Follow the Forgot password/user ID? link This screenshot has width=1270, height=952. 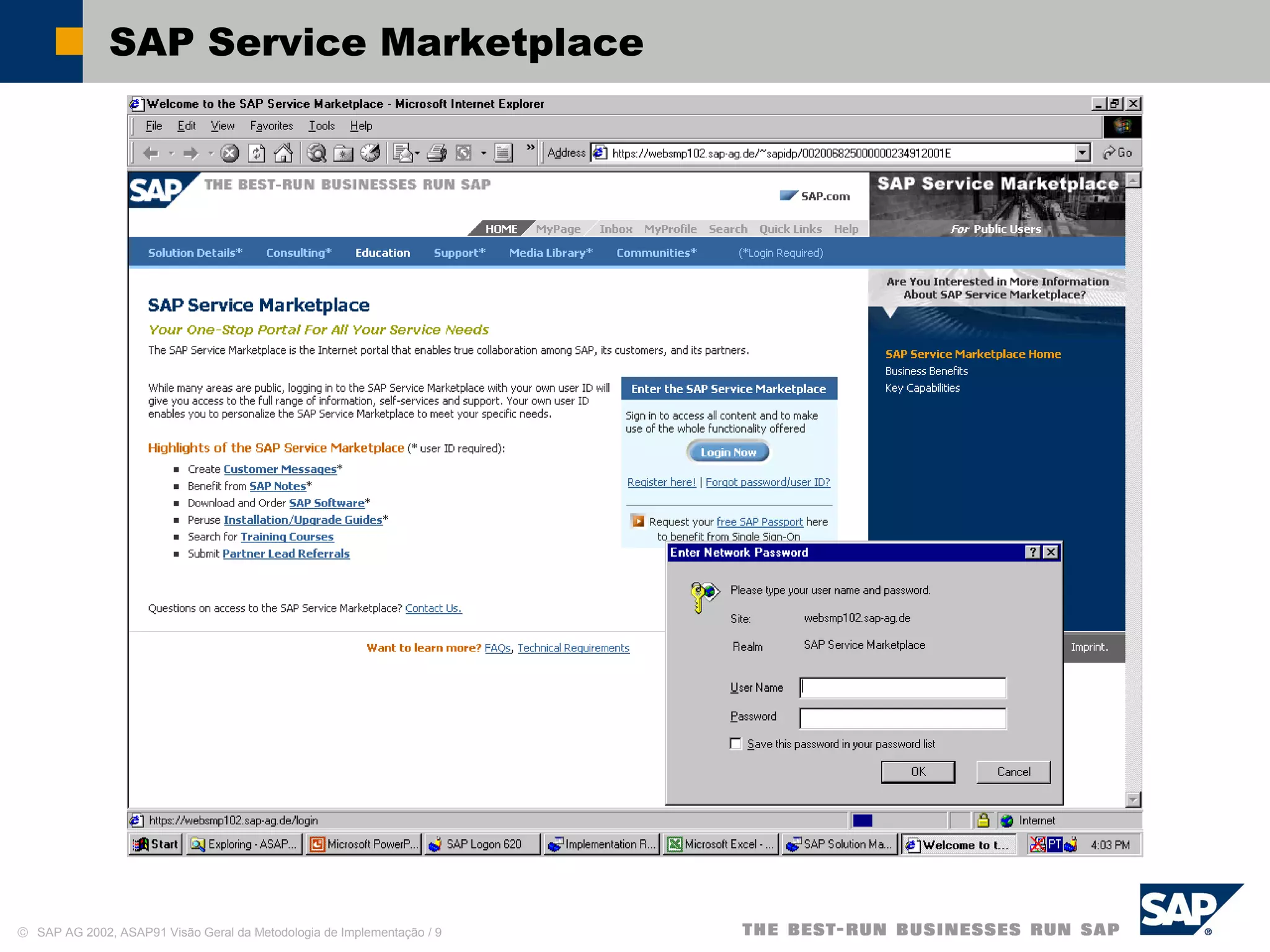tap(768, 482)
